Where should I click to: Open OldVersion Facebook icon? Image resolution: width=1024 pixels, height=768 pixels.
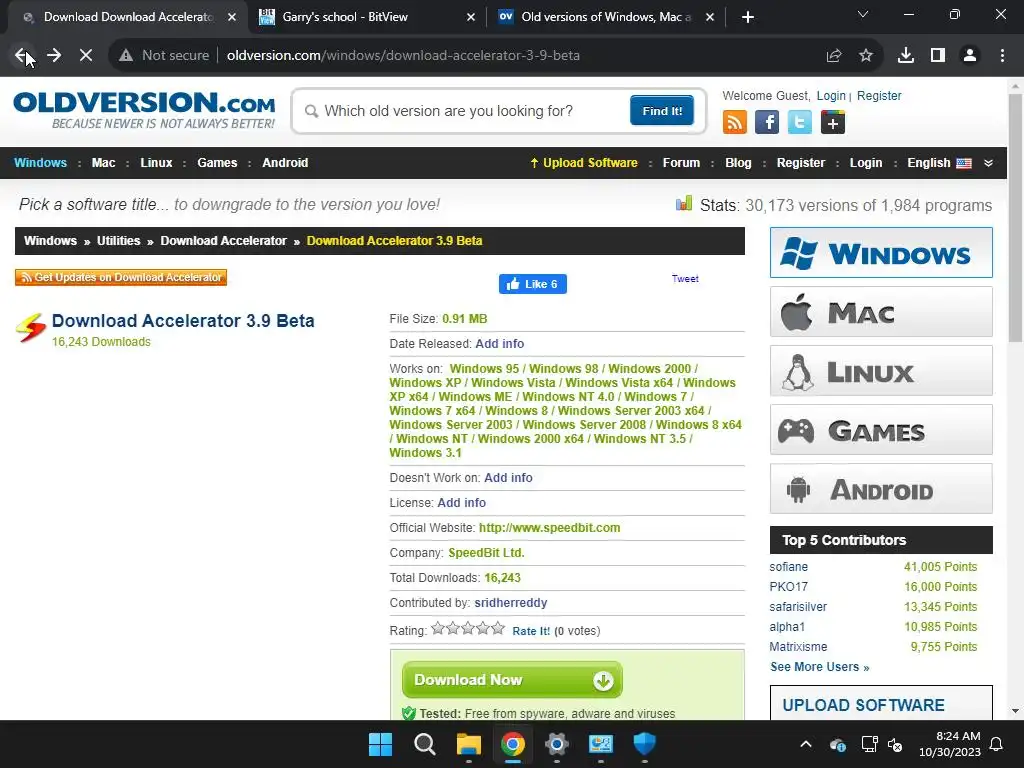pyautogui.click(x=767, y=122)
